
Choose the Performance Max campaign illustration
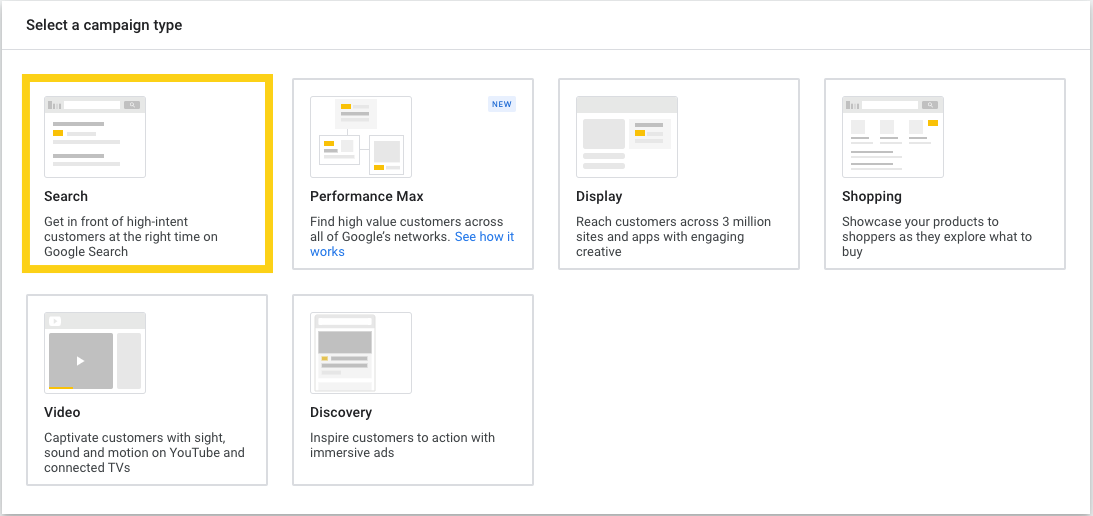point(361,137)
